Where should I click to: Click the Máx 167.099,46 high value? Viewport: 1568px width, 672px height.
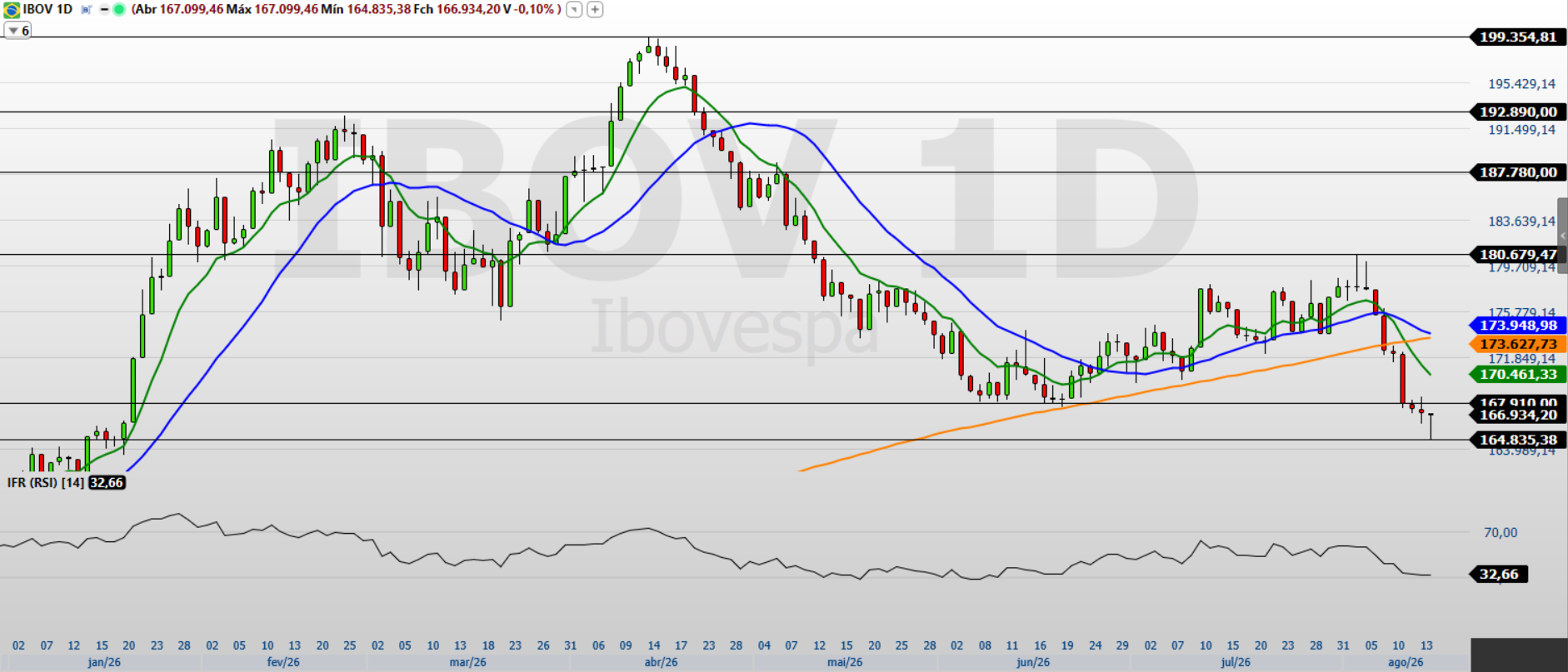coord(272,10)
